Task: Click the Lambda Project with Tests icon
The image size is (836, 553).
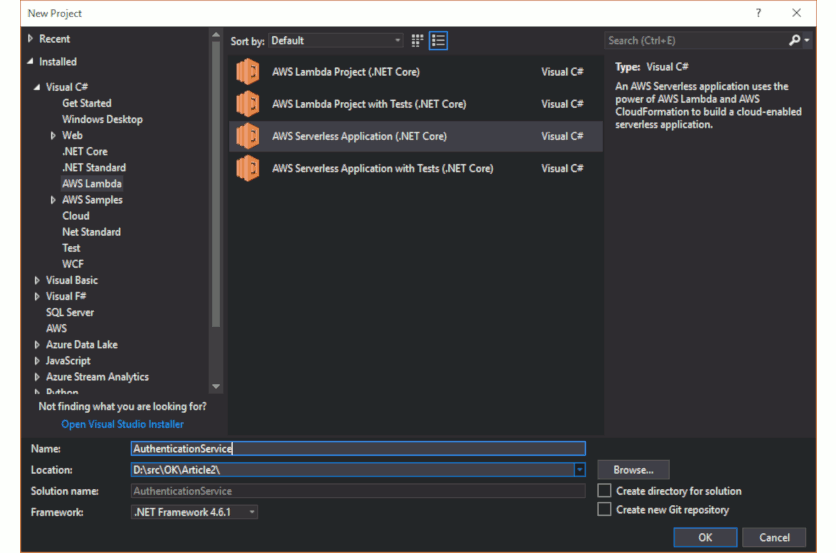Action: click(247, 104)
